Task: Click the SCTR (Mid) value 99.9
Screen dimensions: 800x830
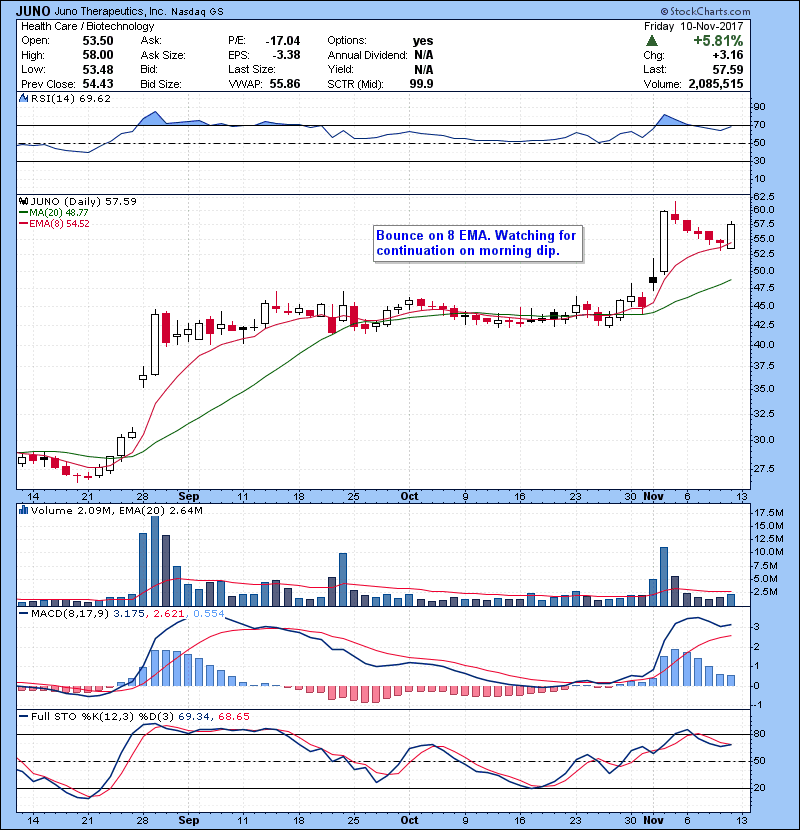Action: (x=421, y=84)
